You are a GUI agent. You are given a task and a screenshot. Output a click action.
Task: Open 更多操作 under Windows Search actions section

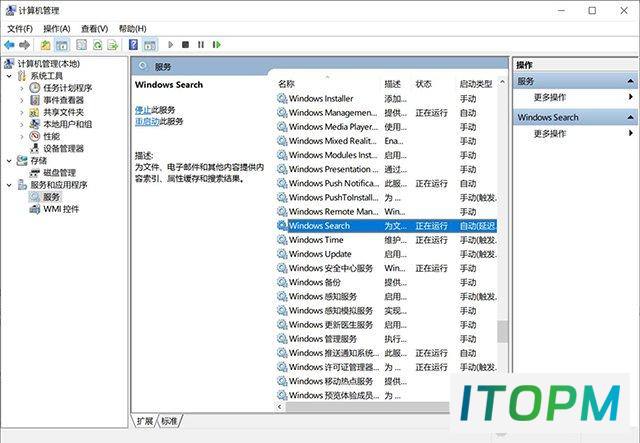pos(550,134)
